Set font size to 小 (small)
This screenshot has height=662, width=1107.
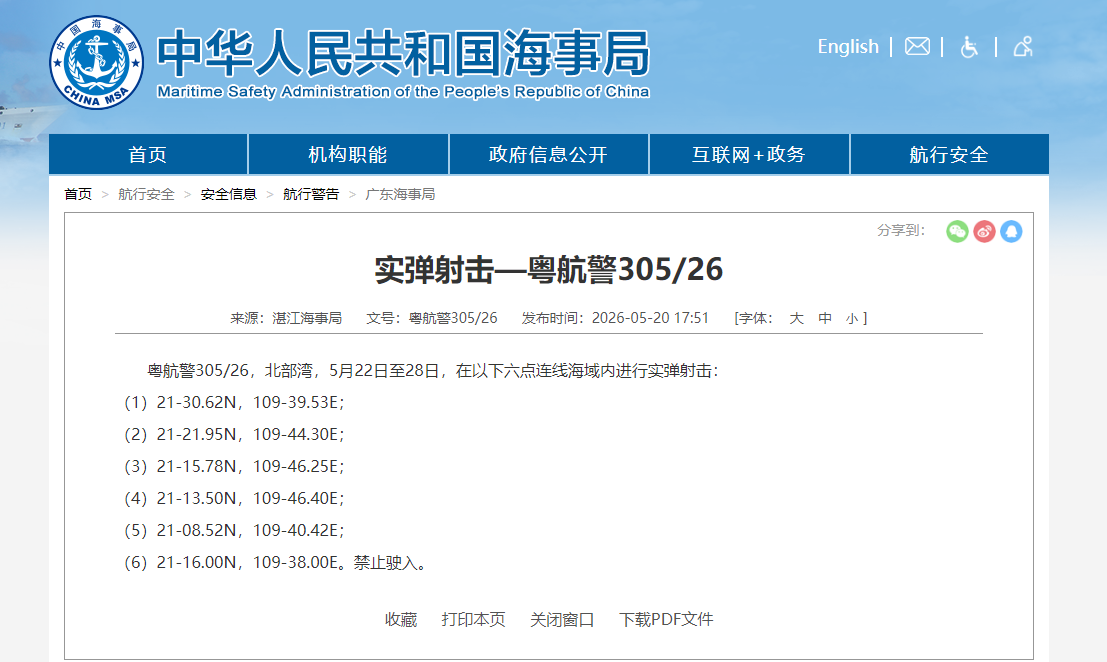click(x=852, y=318)
